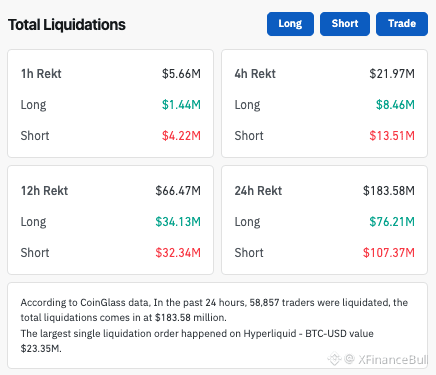Screen dimensions: 436x375
Task: Click the 1h Long value $1.44M
Action: pyautogui.click(x=181, y=105)
